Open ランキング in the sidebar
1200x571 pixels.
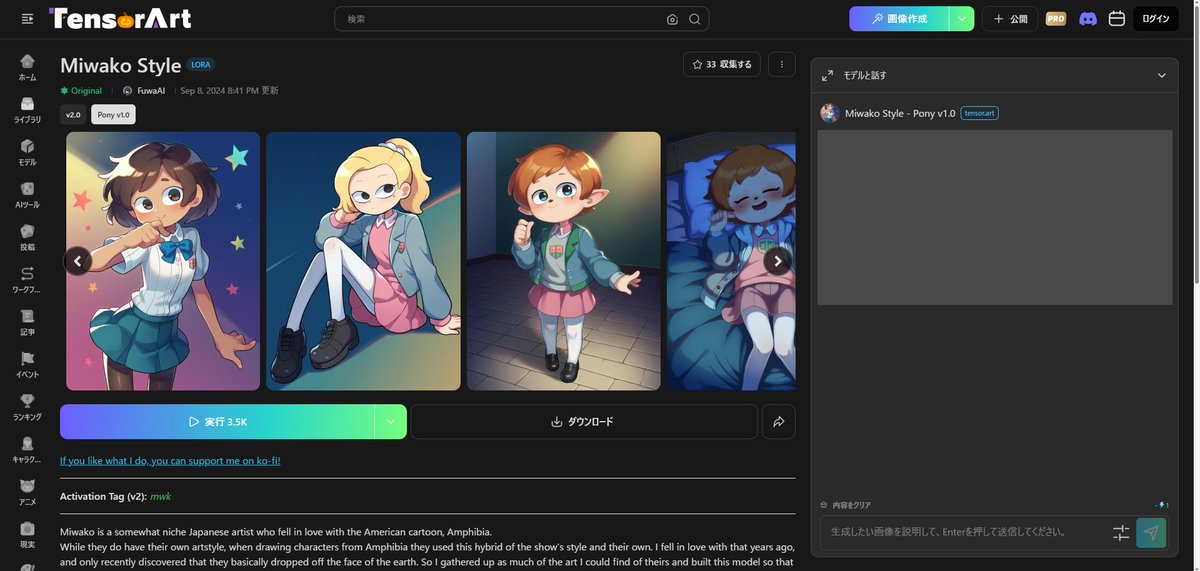[27, 408]
